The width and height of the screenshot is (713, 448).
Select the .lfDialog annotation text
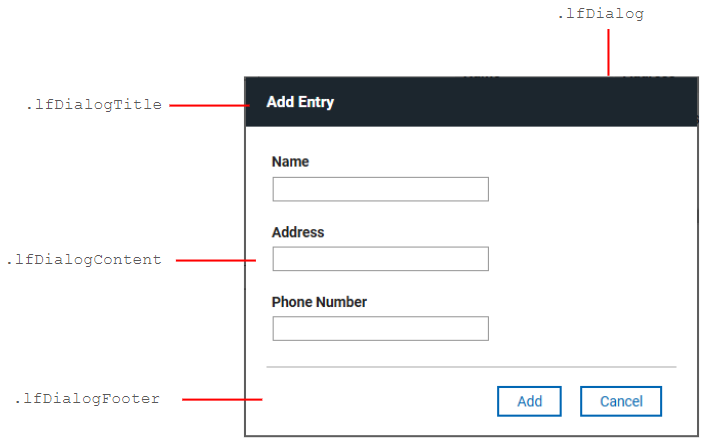tap(599, 14)
